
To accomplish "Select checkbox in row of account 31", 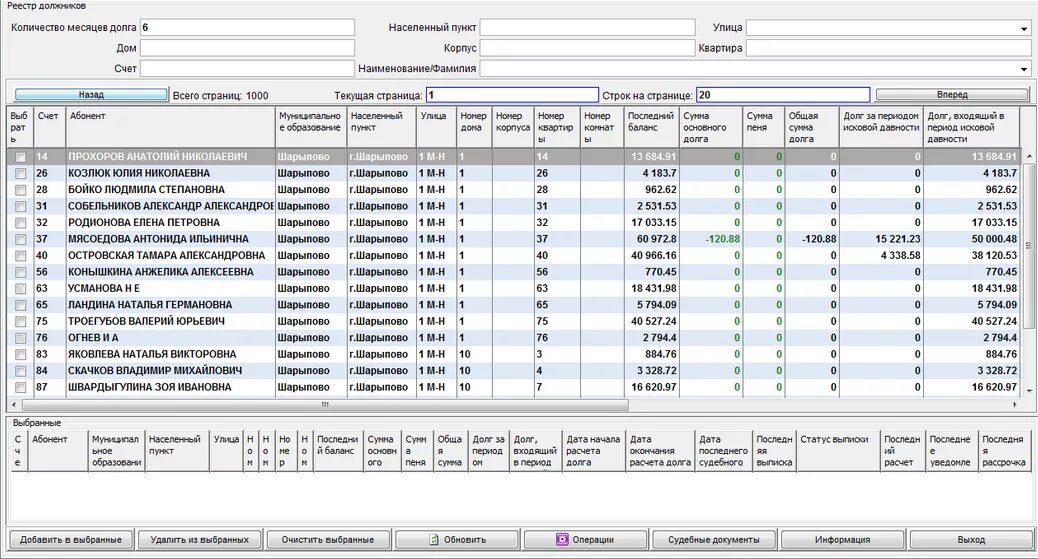I will pyautogui.click(x=21, y=207).
